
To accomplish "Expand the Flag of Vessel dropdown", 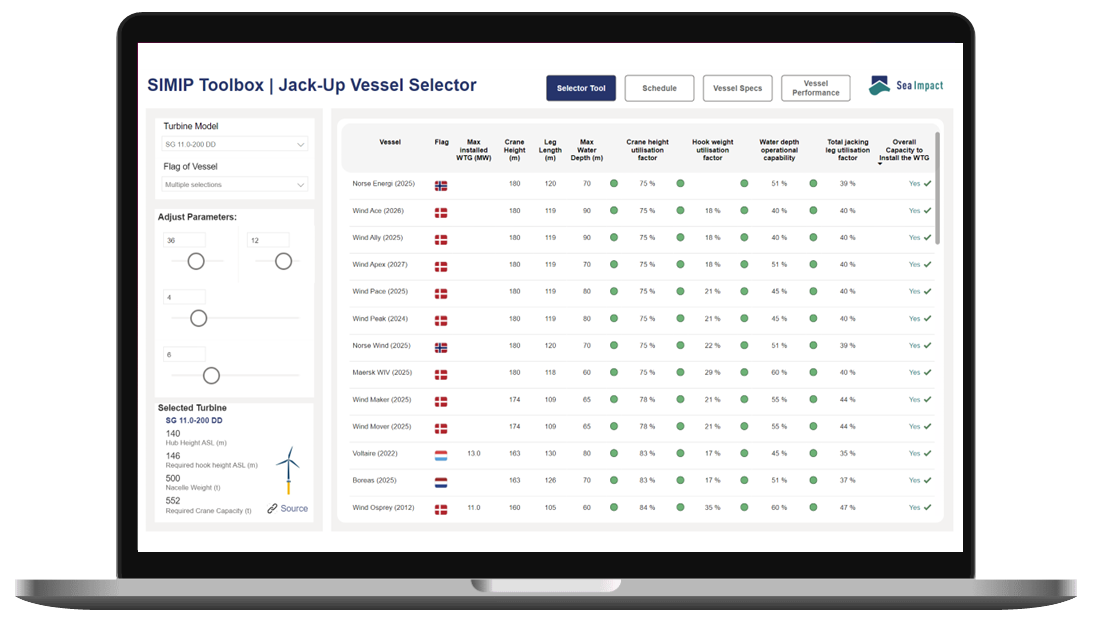I will (x=235, y=185).
